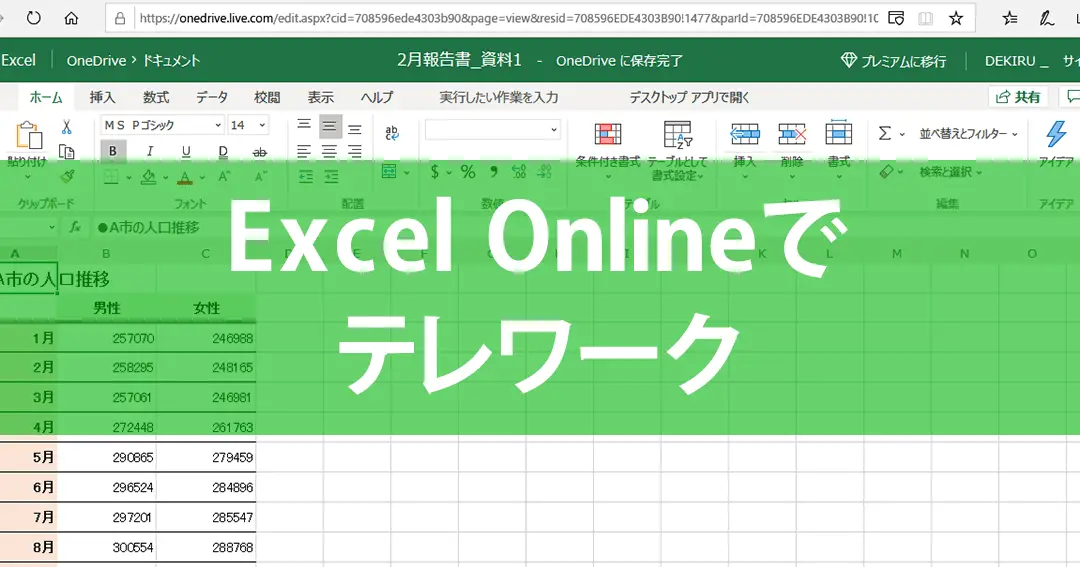Open the Data (データ) tab
Viewport: 1080px width, 567px height.
tap(211, 97)
